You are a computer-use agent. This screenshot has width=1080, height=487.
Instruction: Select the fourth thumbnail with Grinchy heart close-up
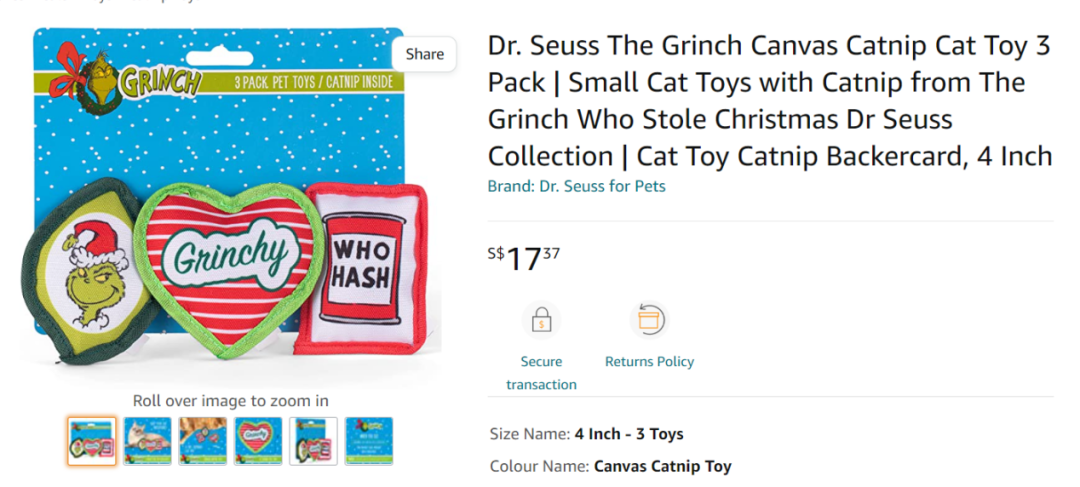click(258, 441)
